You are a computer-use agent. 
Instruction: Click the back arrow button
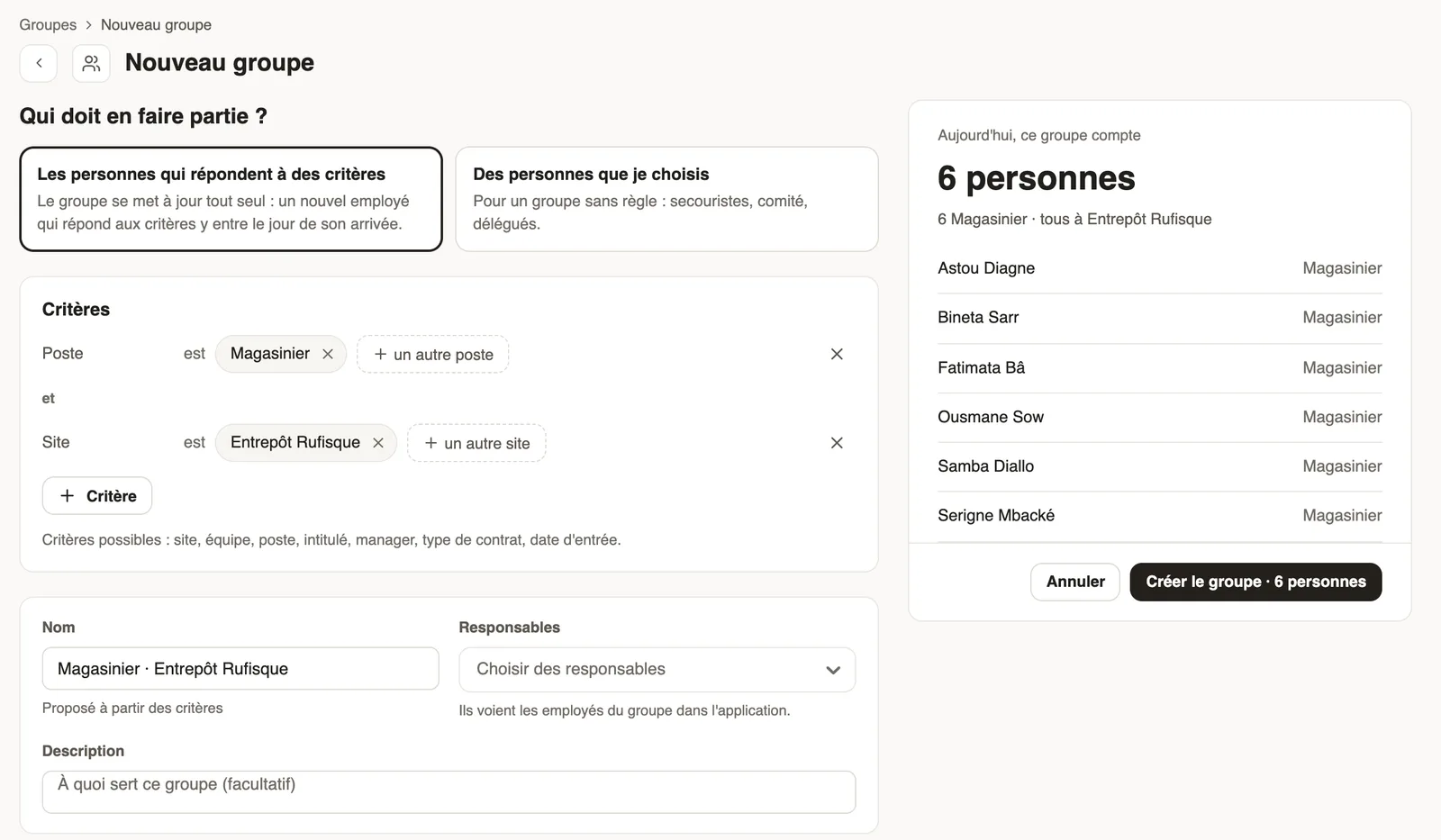pyautogui.click(x=39, y=63)
